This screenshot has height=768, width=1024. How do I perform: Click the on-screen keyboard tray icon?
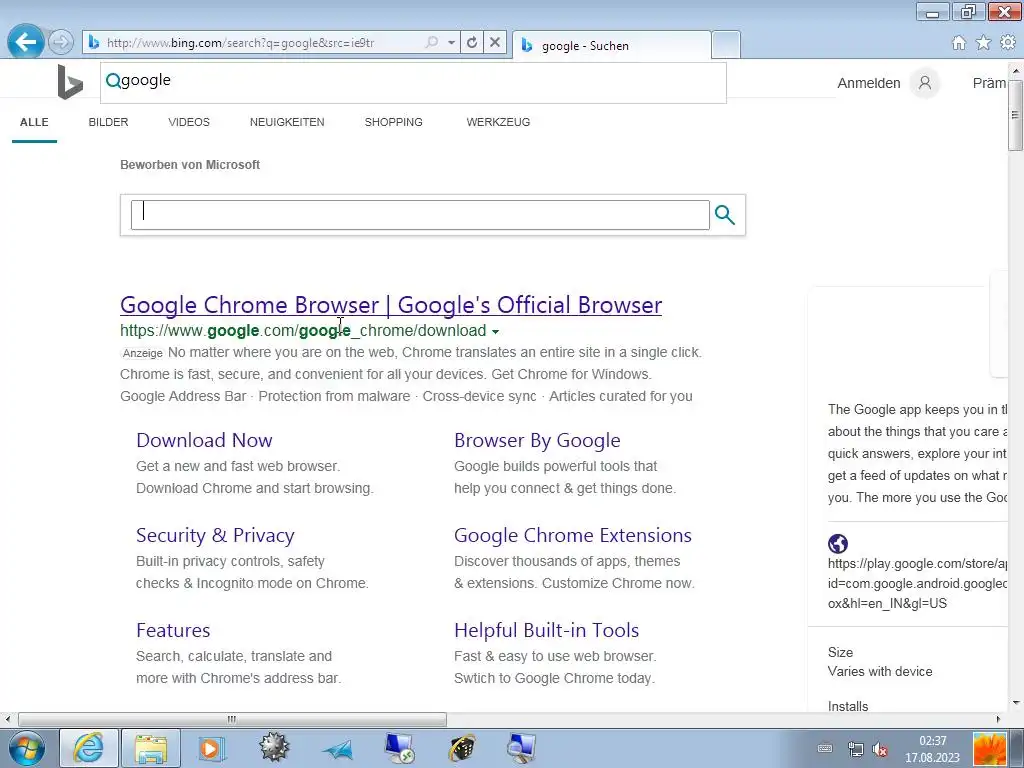coord(825,748)
